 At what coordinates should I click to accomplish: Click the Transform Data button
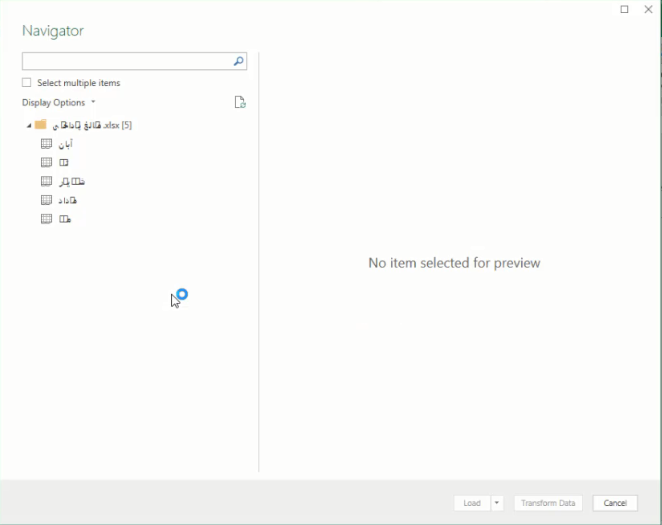(x=548, y=503)
